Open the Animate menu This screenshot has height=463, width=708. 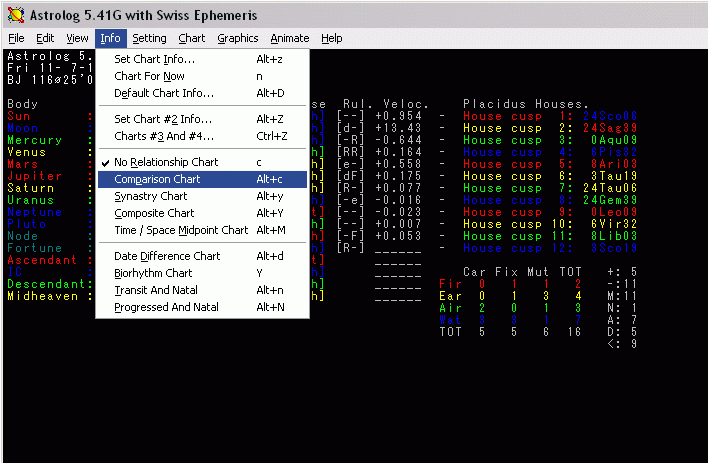pyautogui.click(x=290, y=38)
